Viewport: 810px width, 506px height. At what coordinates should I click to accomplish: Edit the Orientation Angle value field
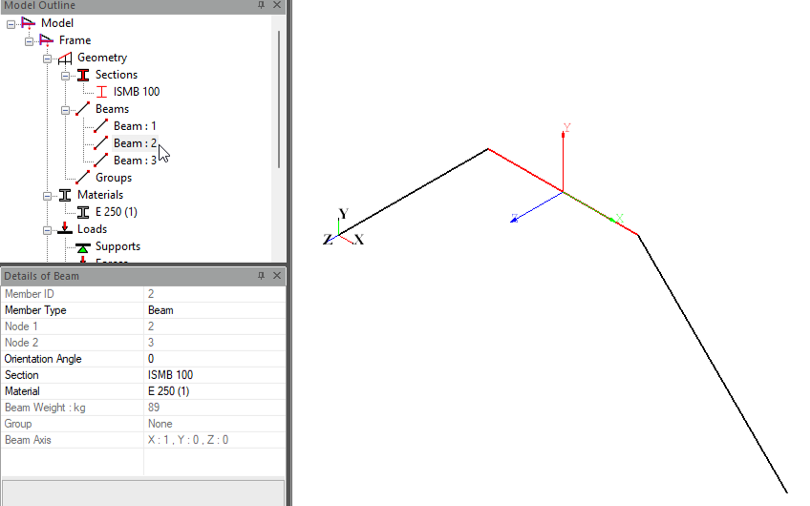214,359
